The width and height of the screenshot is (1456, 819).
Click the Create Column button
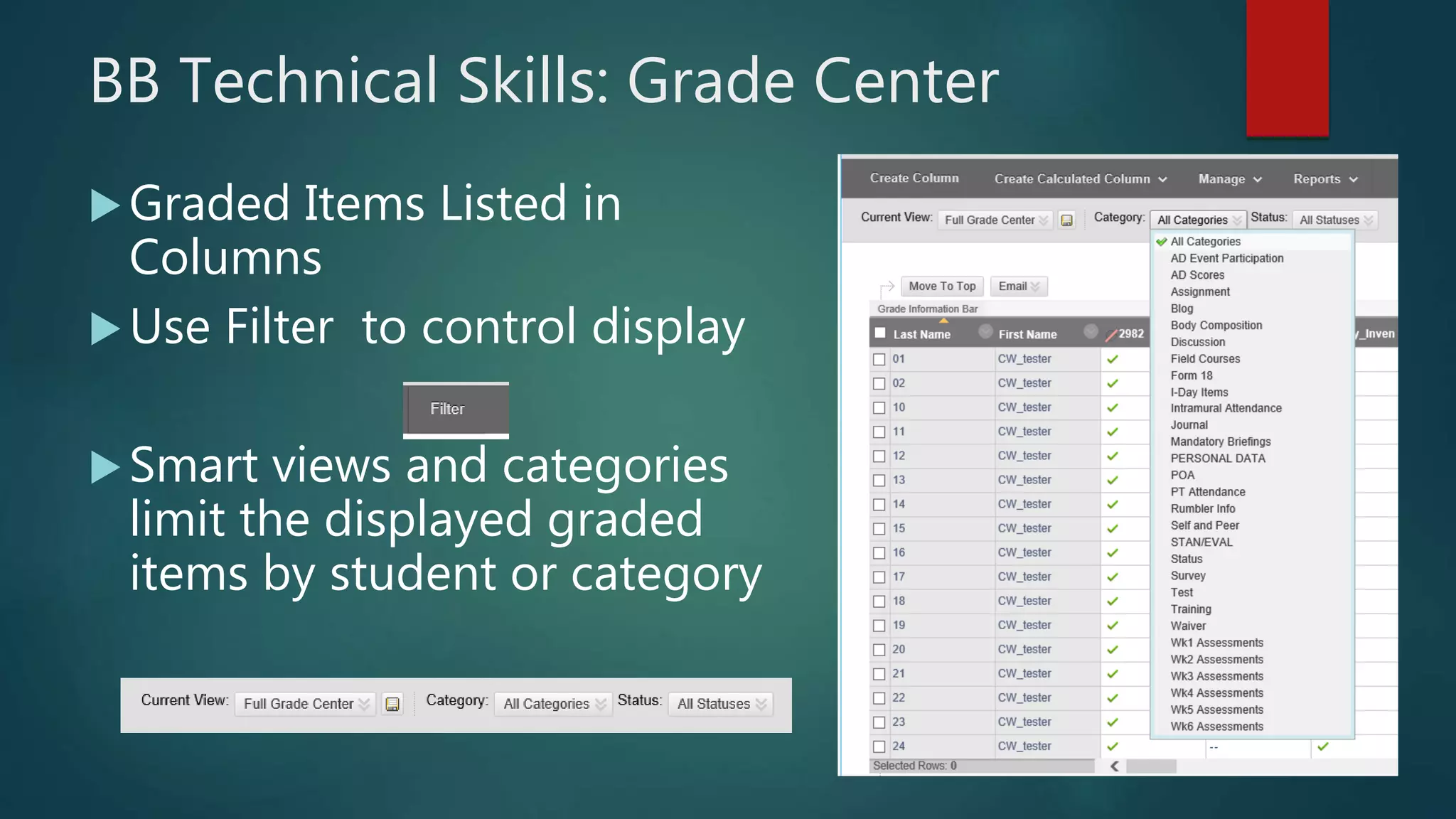[x=914, y=178]
